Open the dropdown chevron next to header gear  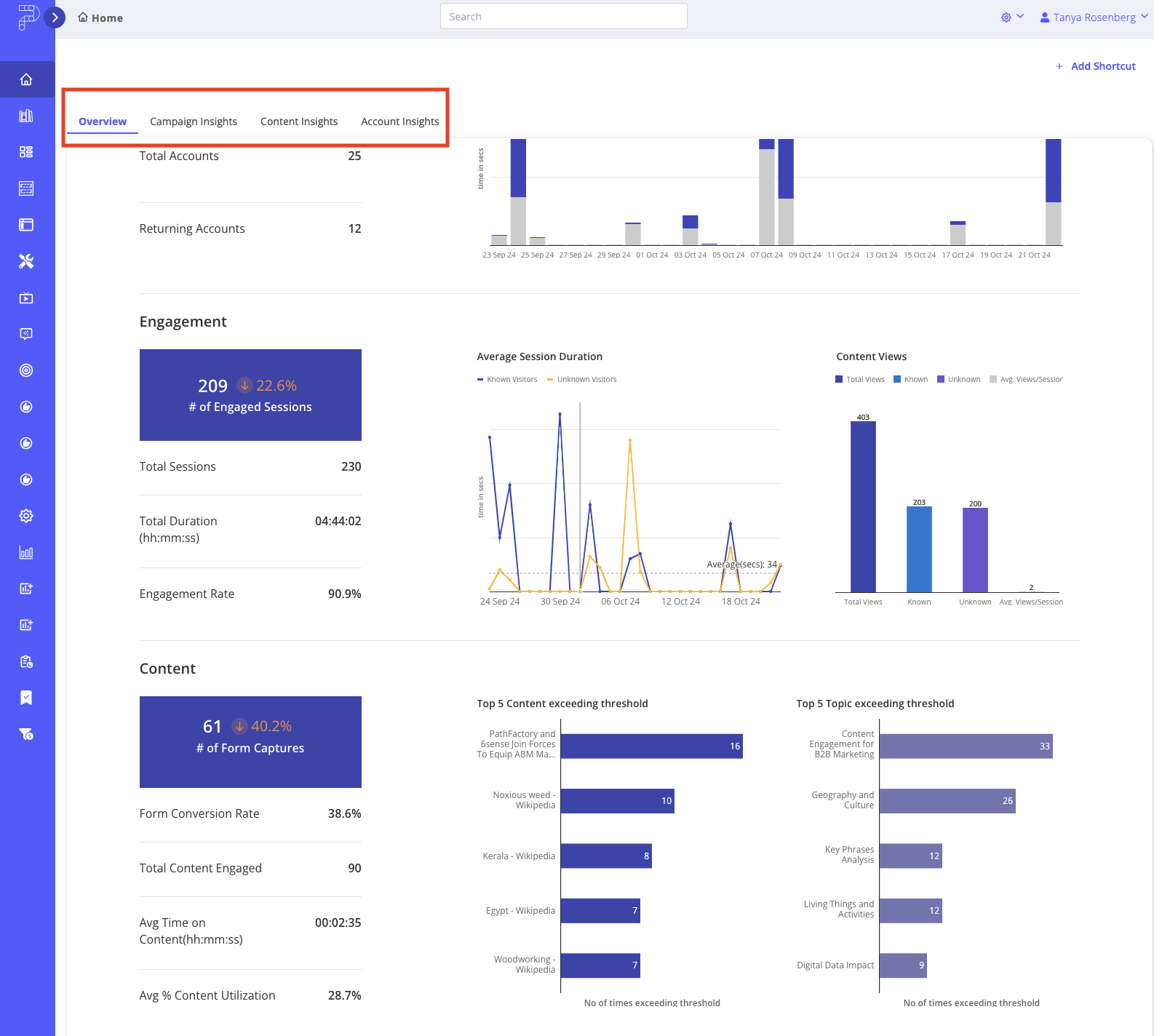(1020, 16)
